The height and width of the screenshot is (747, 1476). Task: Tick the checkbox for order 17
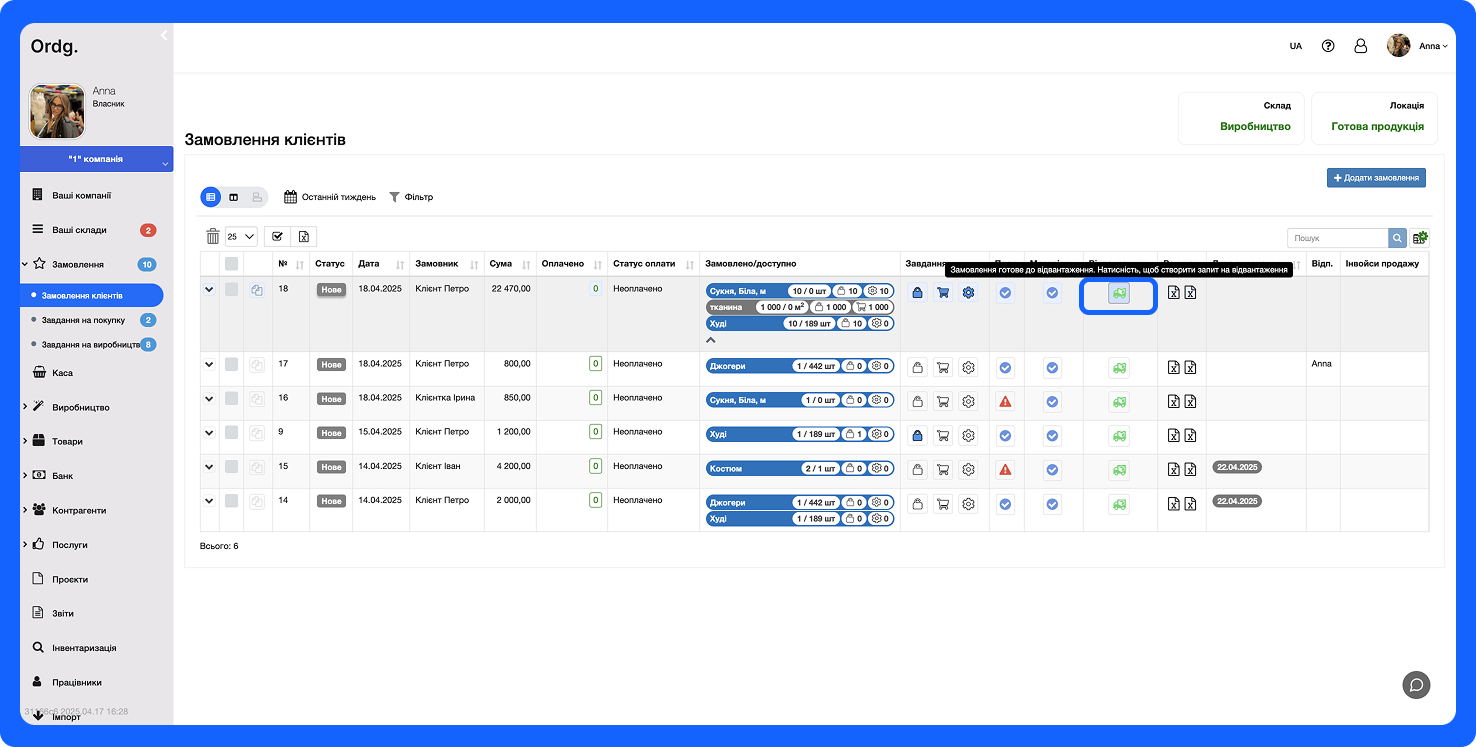(x=232, y=365)
